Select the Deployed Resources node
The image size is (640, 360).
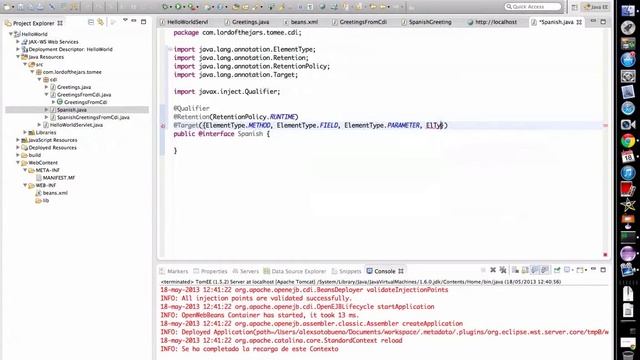(52, 147)
